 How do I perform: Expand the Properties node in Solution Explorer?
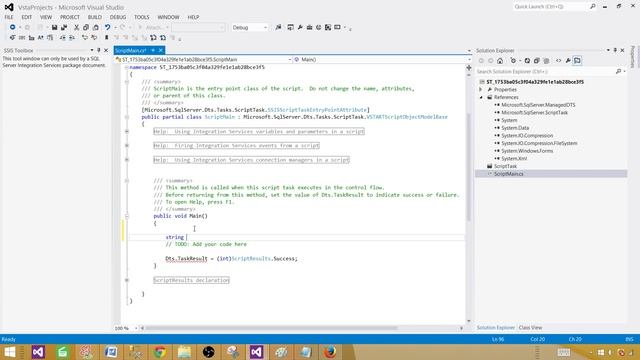pyautogui.click(x=481, y=89)
